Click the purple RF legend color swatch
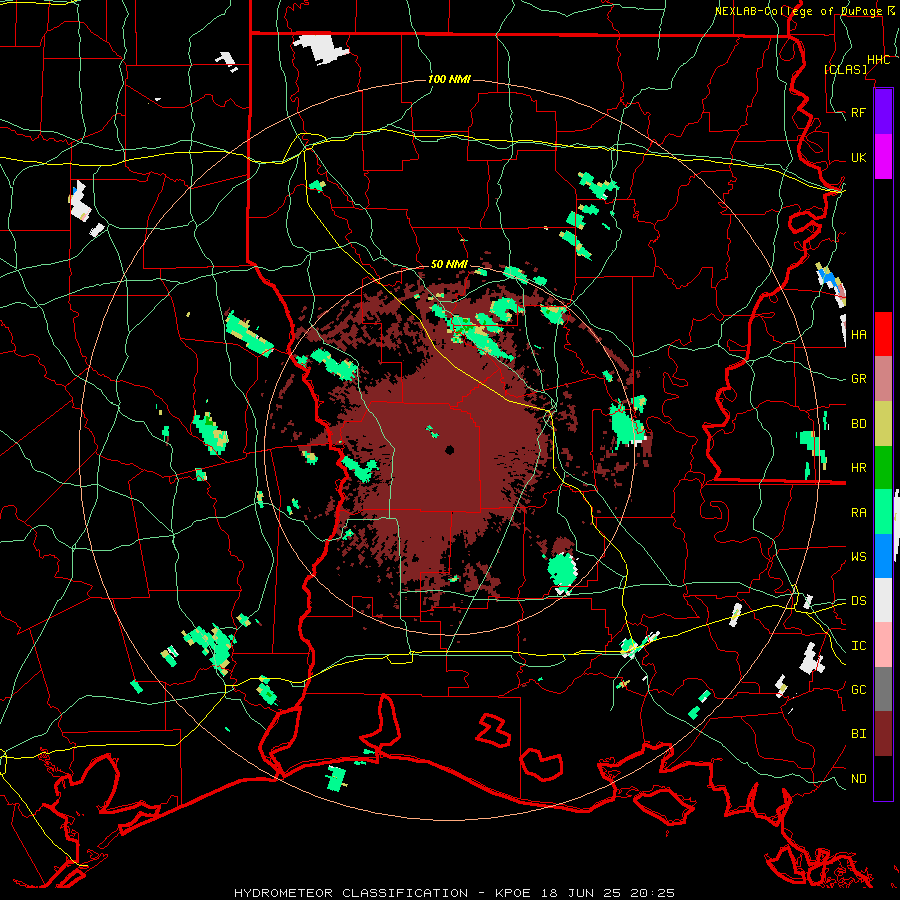The height and width of the screenshot is (900, 900). tap(883, 112)
